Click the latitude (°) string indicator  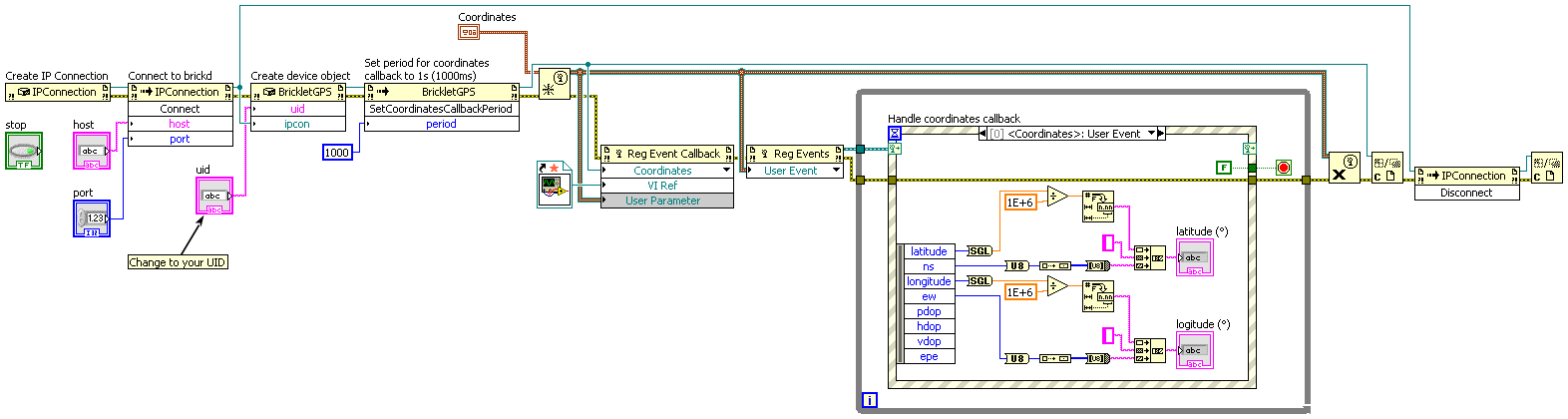[1194, 257]
